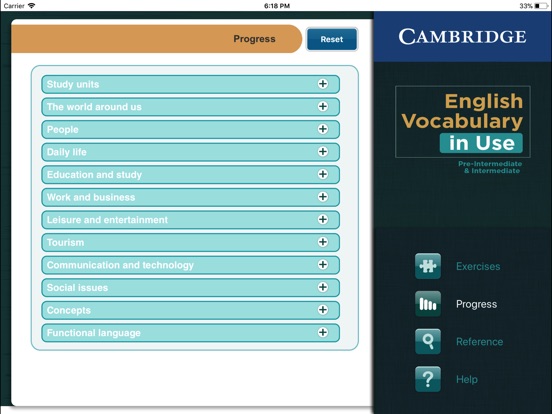Open the Exercises puzzle icon
The image size is (552, 414).
pos(428,266)
